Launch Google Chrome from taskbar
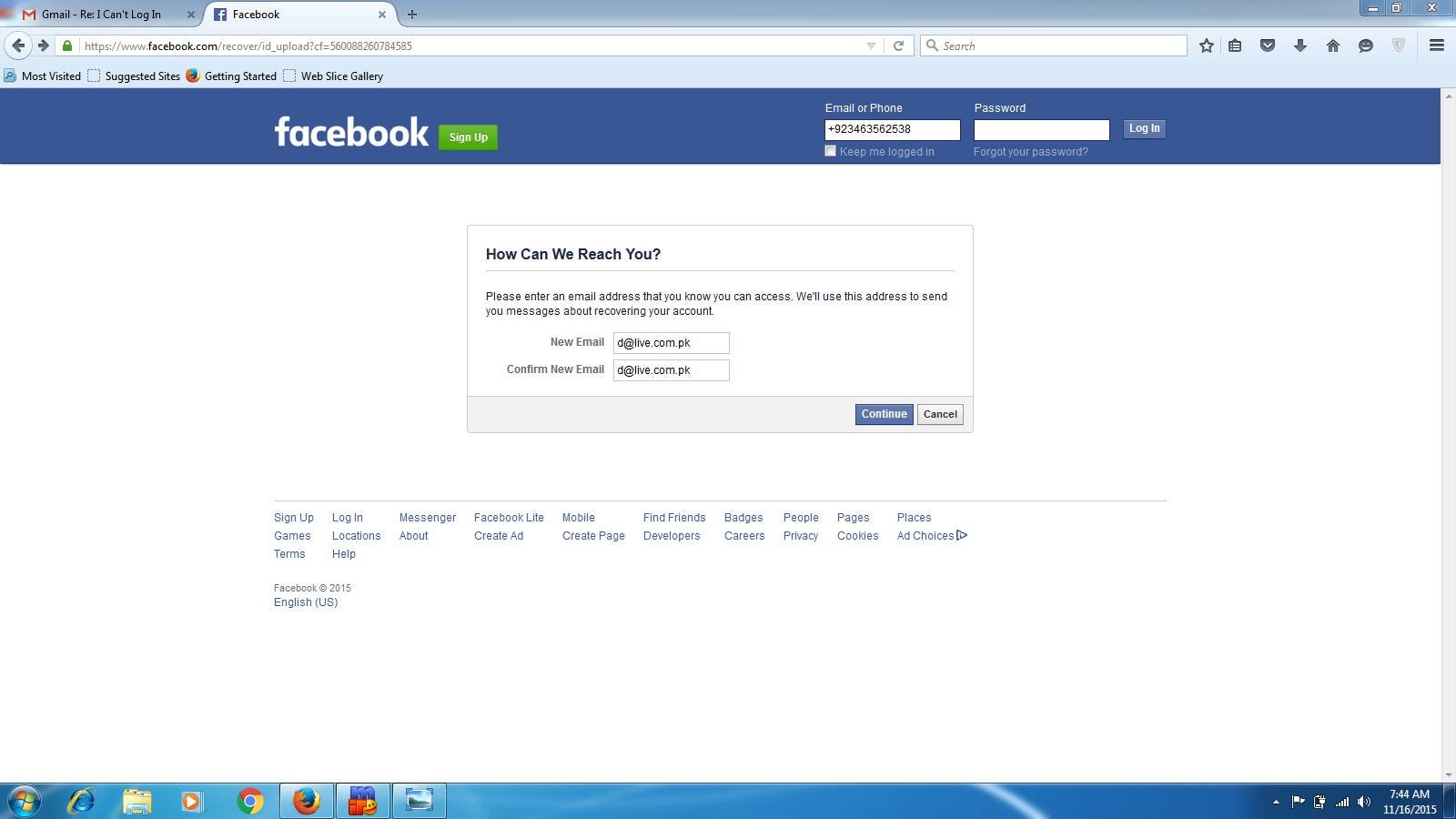The width and height of the screenshot is (1456, 819). coord(249,801)
